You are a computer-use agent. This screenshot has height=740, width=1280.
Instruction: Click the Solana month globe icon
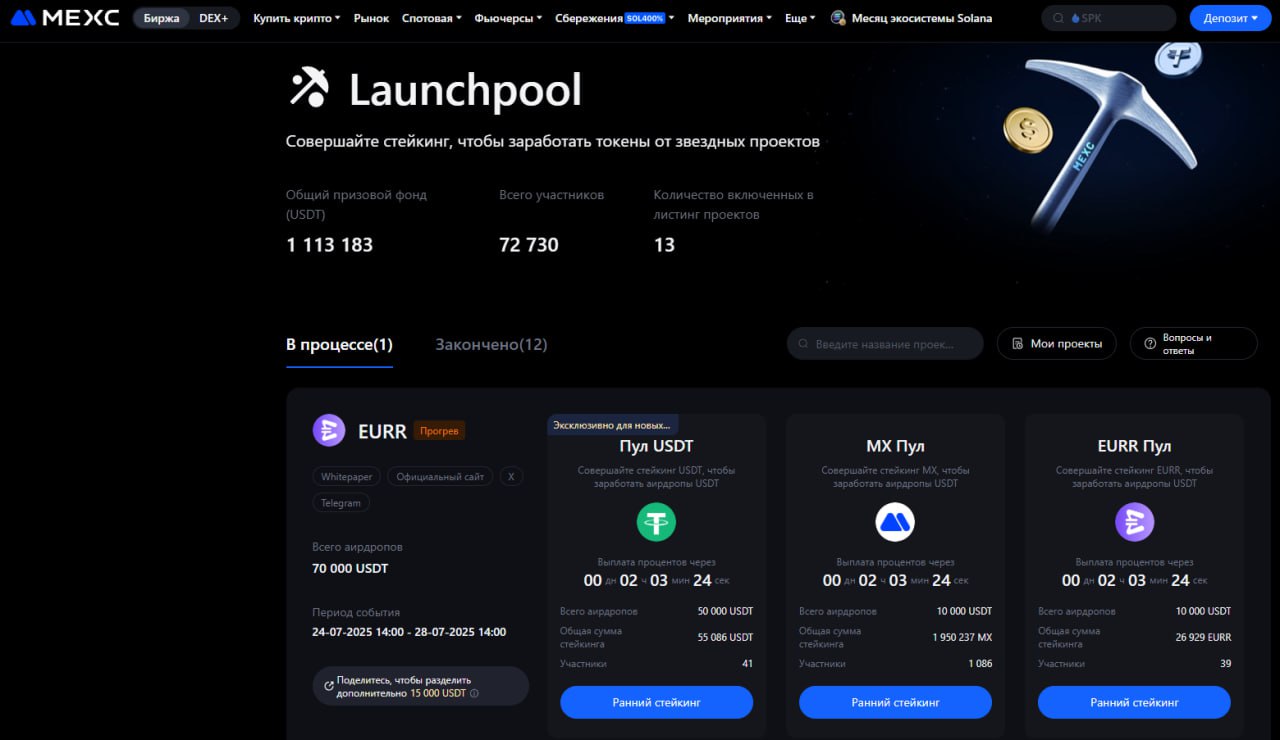[x=838, y=18]
